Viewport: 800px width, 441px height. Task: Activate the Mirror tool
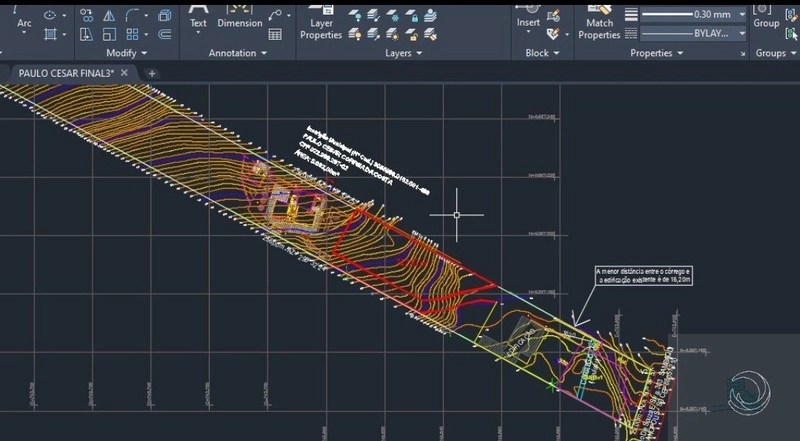coord(109,15)
